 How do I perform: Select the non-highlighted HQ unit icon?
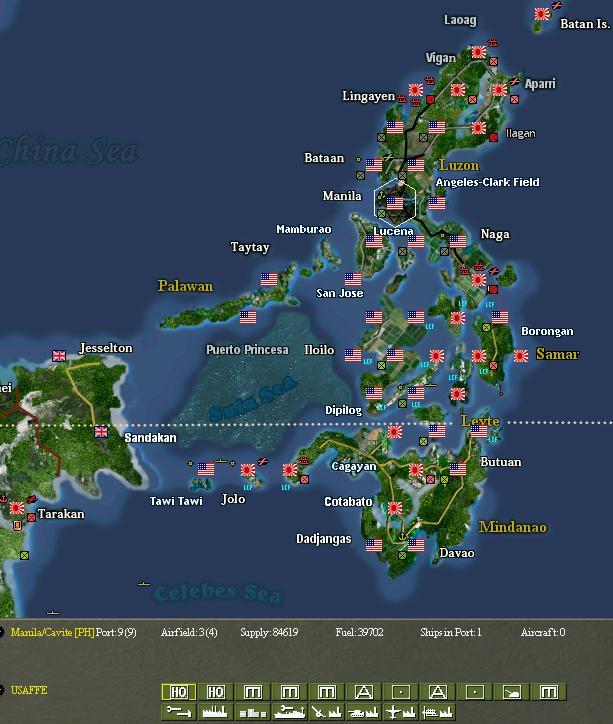click(x=216, y=692)
